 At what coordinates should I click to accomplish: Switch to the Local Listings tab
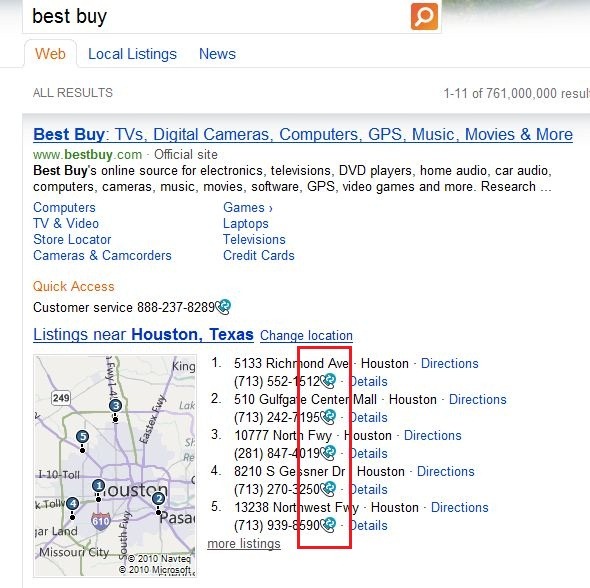(132, 54)
